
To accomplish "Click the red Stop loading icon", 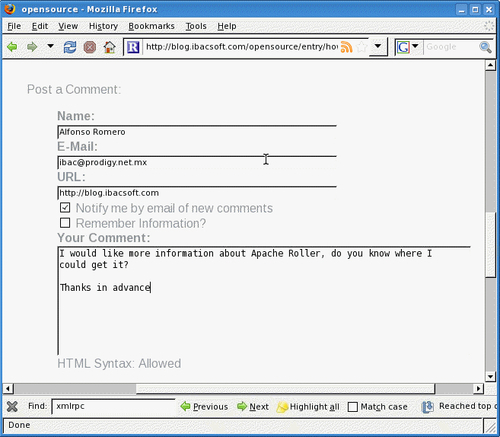I will coord(90,47).
